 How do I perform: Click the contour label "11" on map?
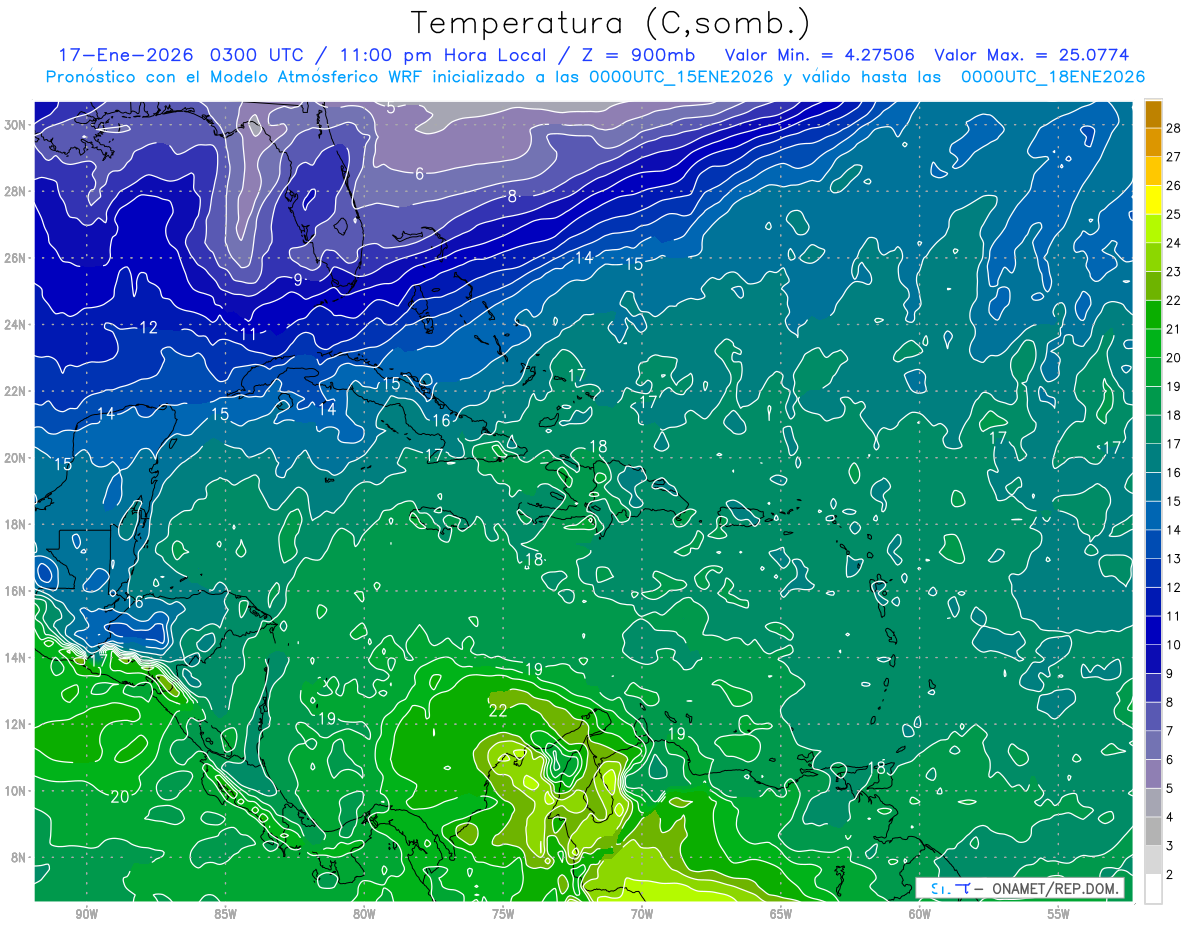pyautogui.click(x=249, y=334)
